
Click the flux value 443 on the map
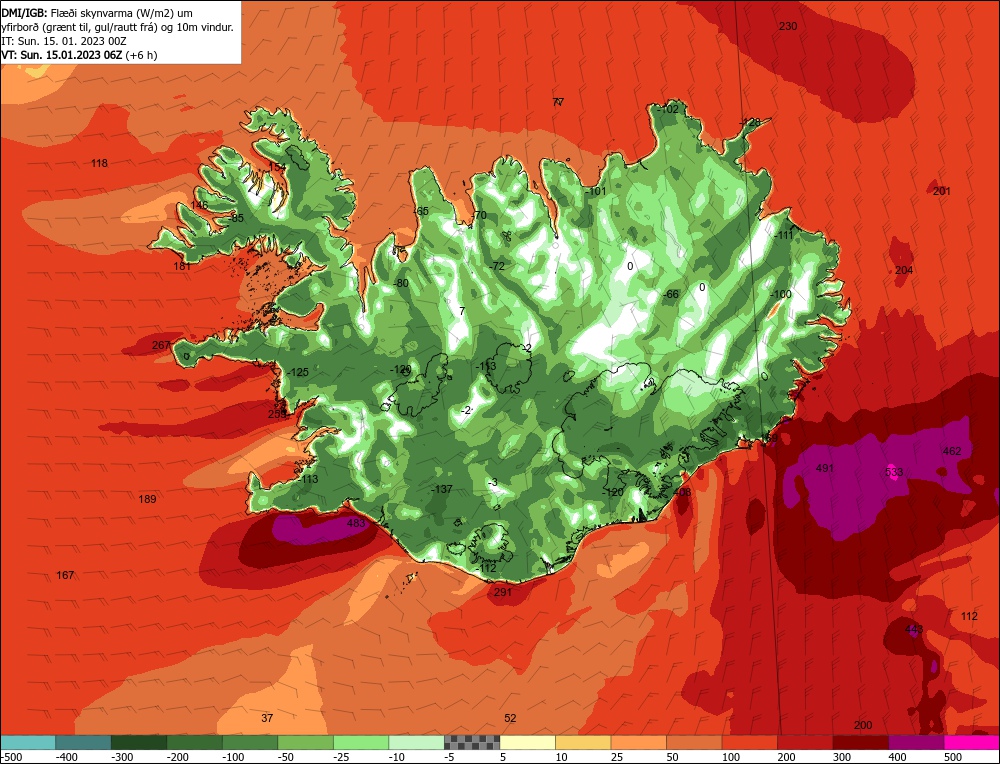click(914, 629)
